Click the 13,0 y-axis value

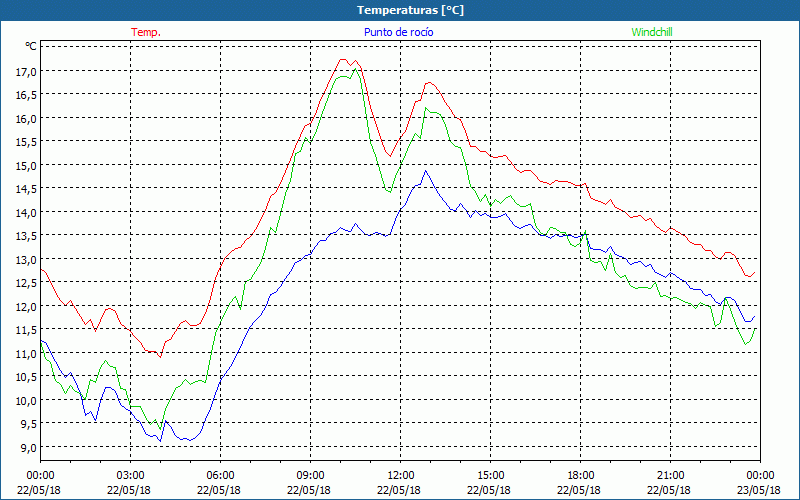tap(27, 259)
